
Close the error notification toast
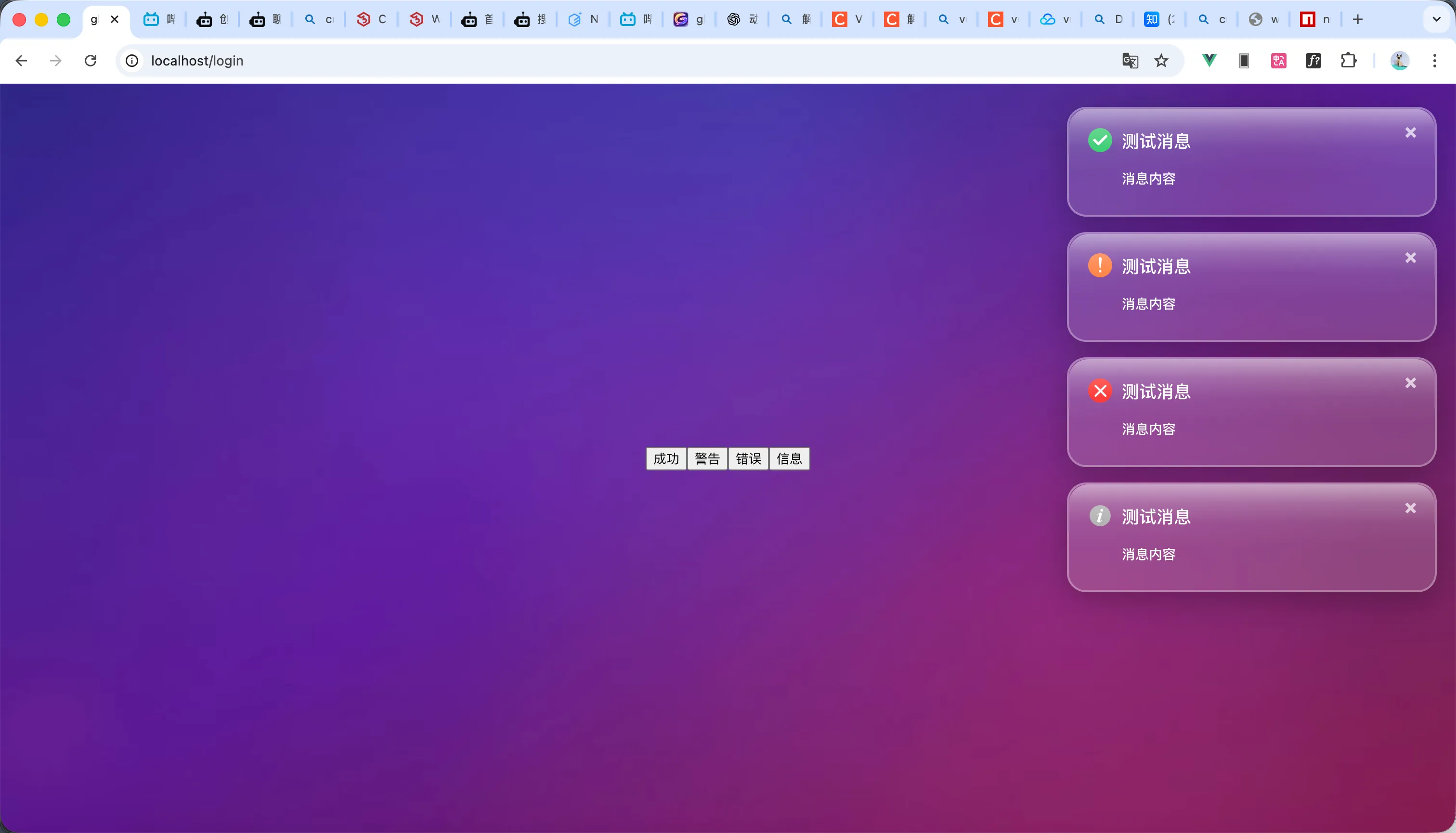click(1410, 383)
